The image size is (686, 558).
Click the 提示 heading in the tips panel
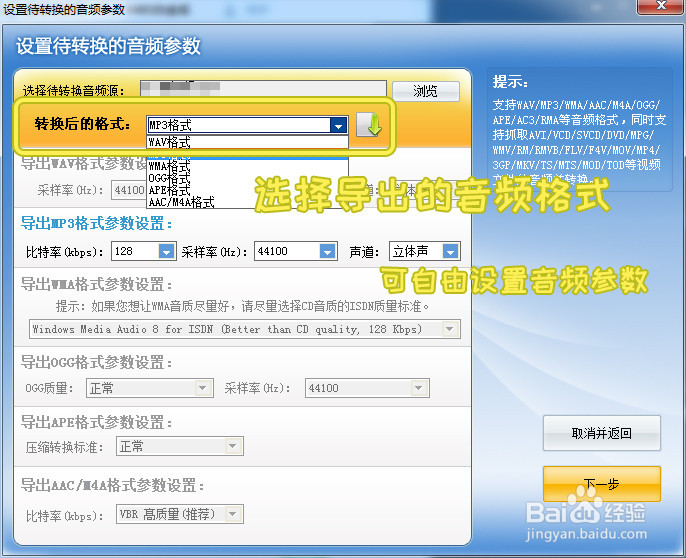510,81
